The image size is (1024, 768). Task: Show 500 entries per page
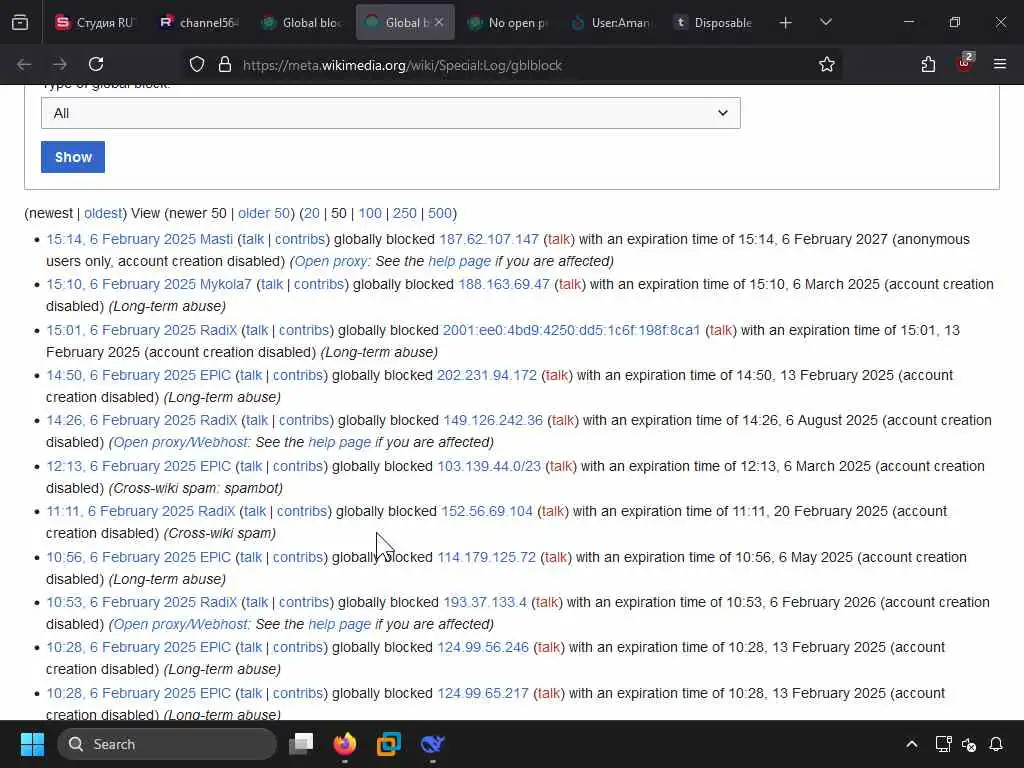440,214
